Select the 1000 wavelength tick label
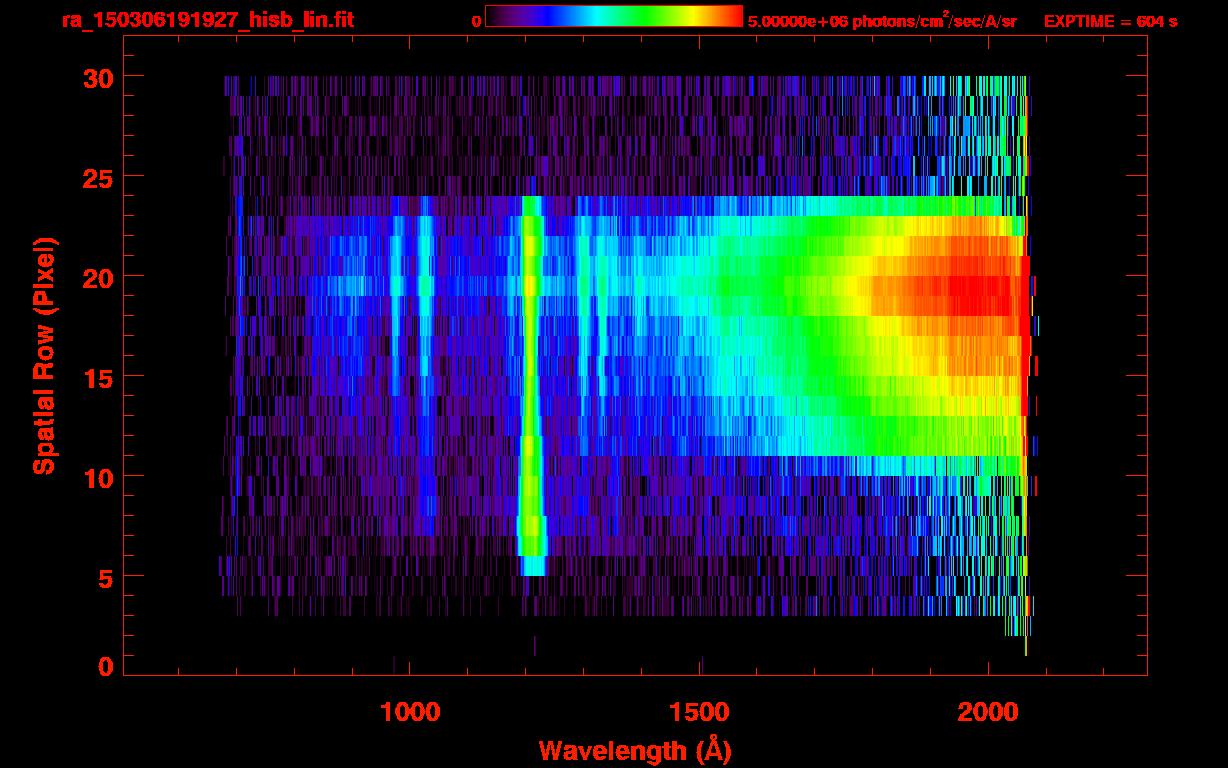This screenshot has height=768, width=1228. click(x=410, y=711)
